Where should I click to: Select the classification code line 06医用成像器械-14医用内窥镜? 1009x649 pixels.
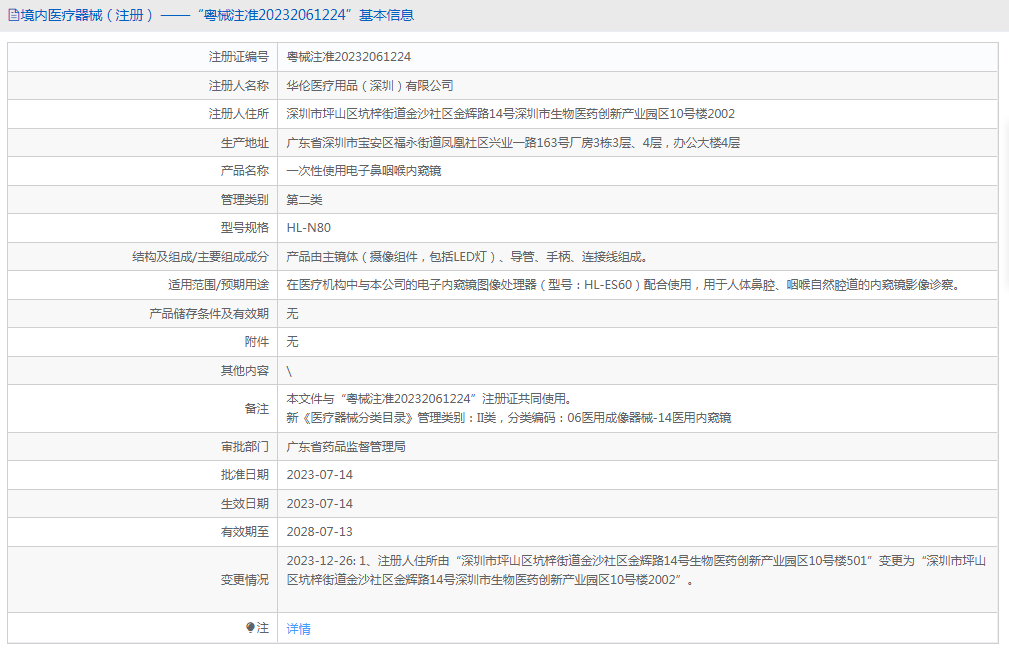click(509, 418)
